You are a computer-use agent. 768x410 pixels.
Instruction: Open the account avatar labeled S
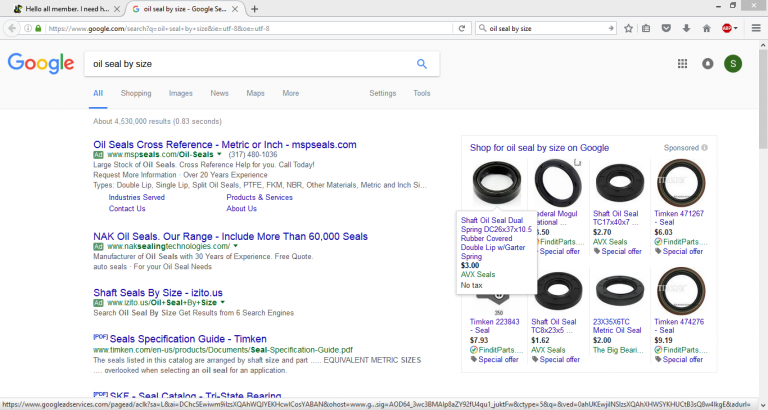tap(733, 63)
